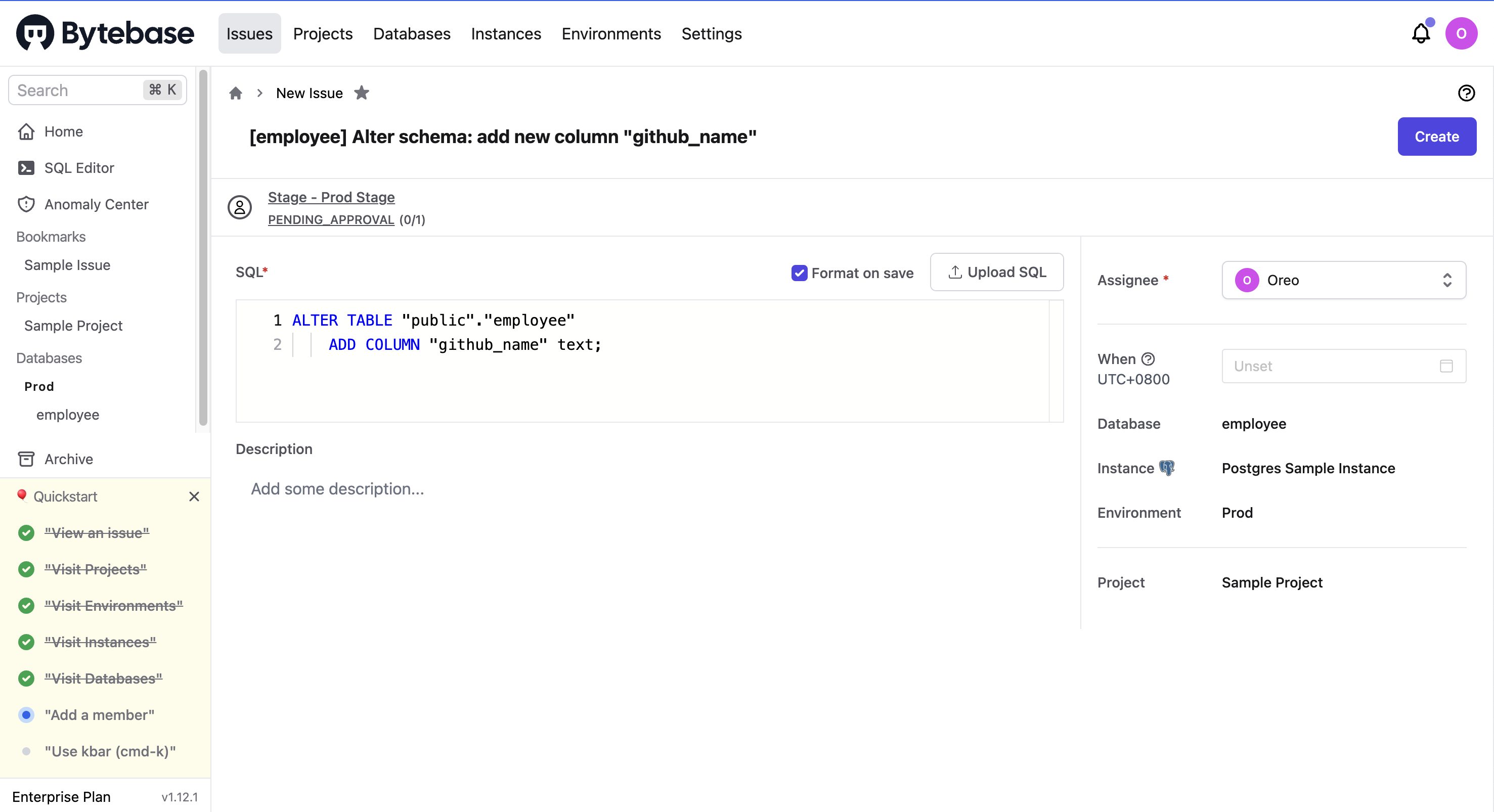Viewport: 1494px width, 812px height.
Task: Go to the Databases top menu
Action: pos(411,34)
